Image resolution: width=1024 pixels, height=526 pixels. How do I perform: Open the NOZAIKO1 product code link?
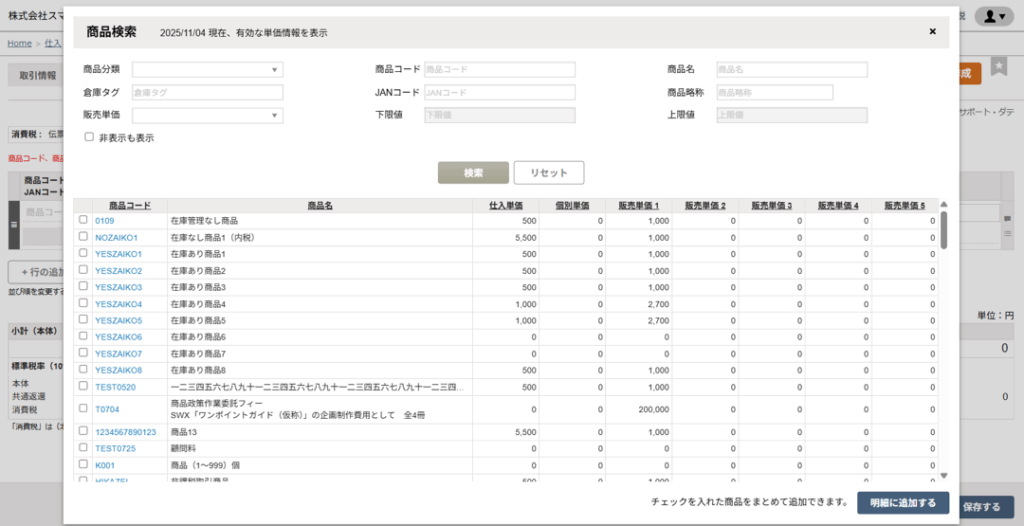(x=116, y=237)
